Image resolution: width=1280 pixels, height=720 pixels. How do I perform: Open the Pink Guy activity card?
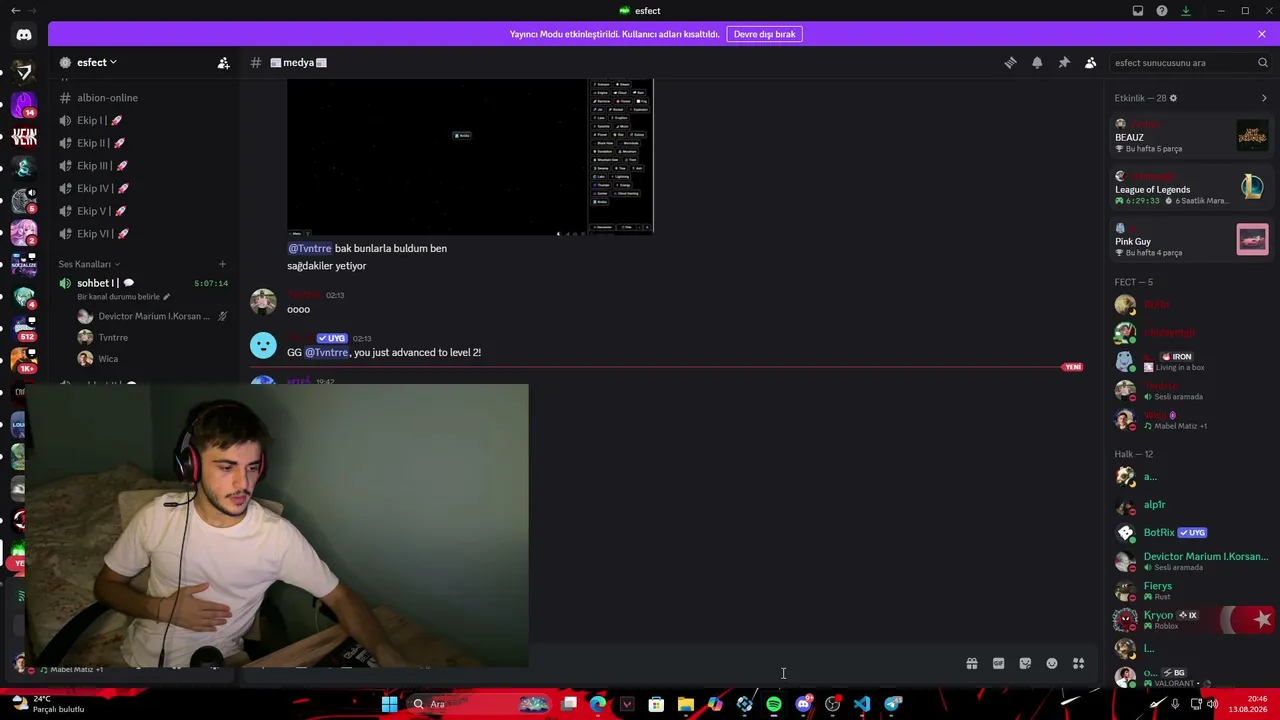(1191, 239)
